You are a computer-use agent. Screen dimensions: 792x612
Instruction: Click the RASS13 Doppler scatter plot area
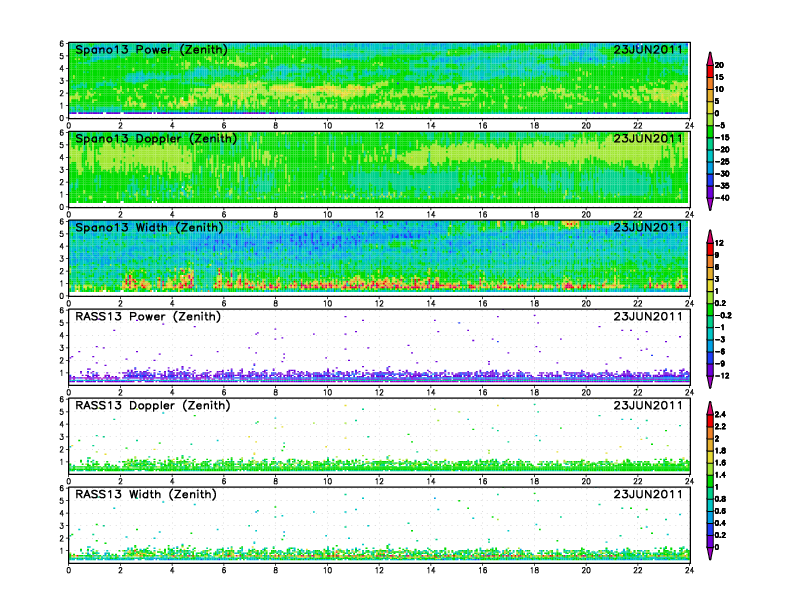point(379,435)
